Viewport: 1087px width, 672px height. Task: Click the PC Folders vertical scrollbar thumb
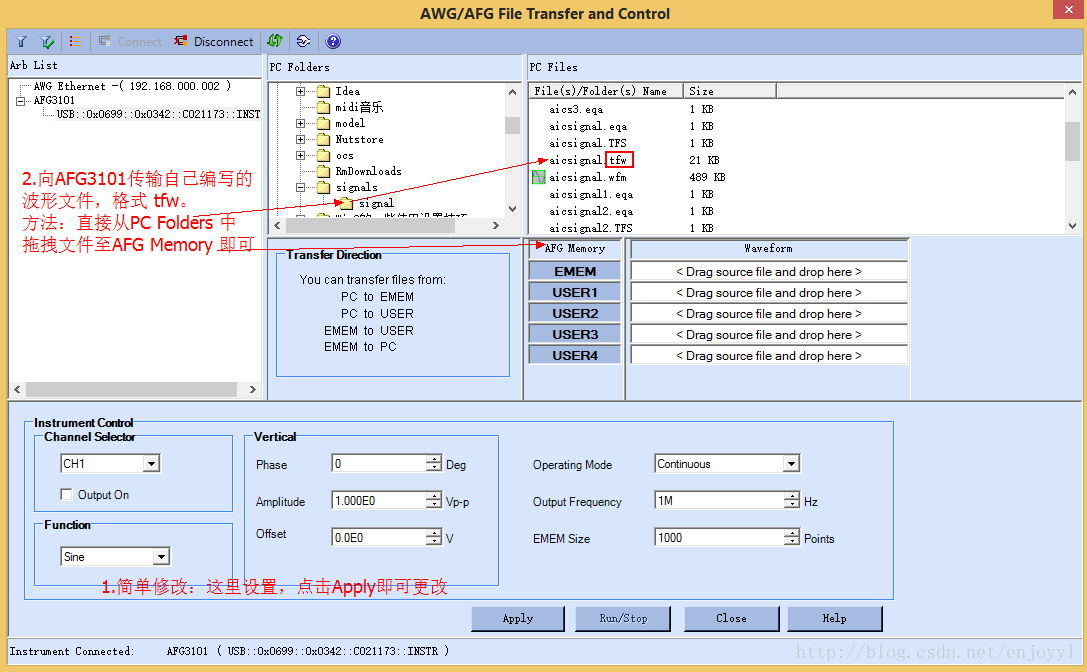(512, 126)
